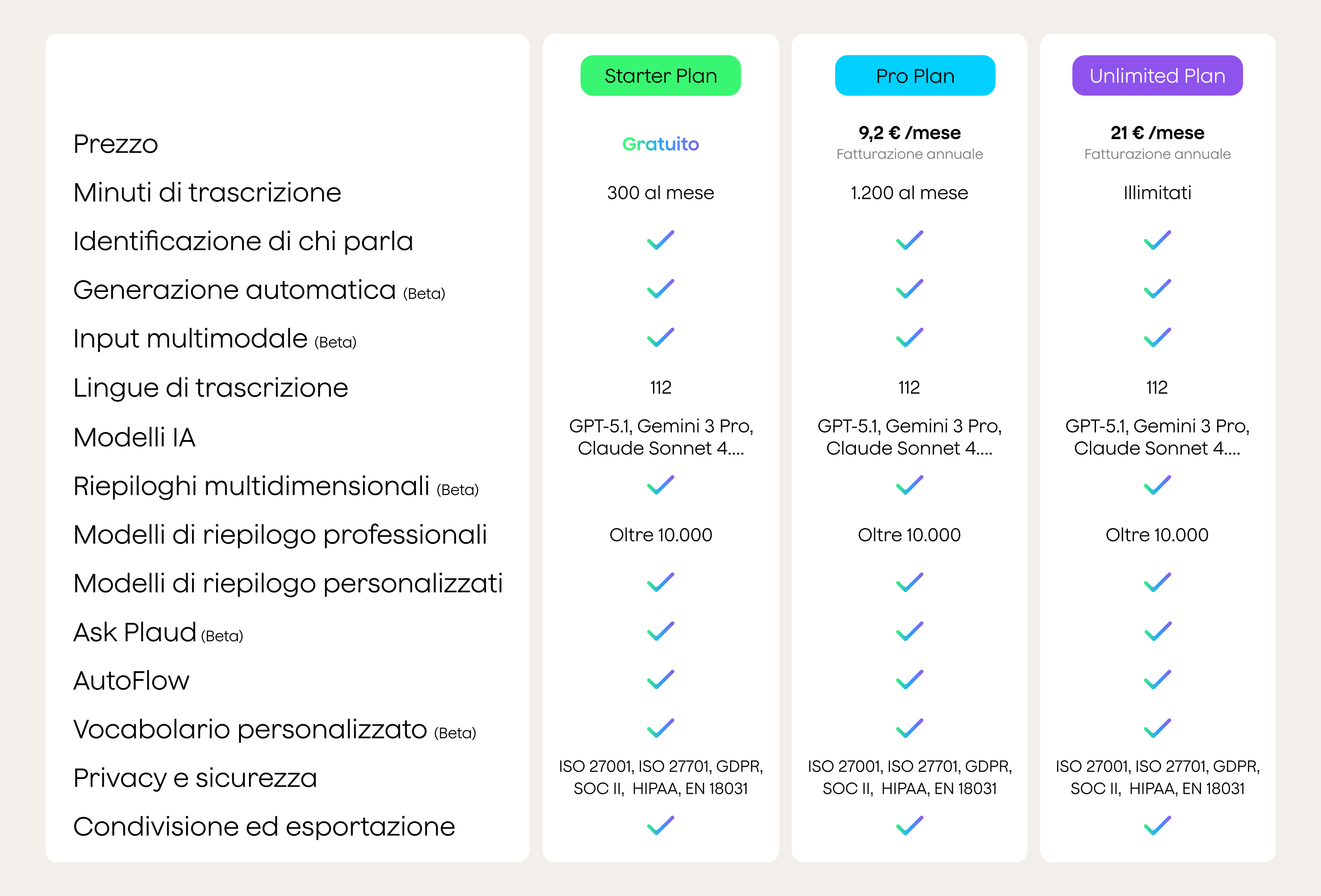Click Pro checkmark for Generazione automatica
1321x896 pixels.
(x=909, y=289)
